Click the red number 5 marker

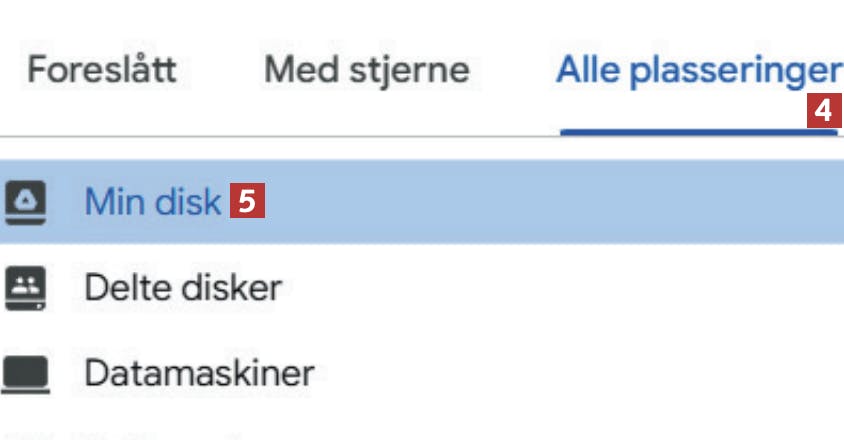[247, 203]
